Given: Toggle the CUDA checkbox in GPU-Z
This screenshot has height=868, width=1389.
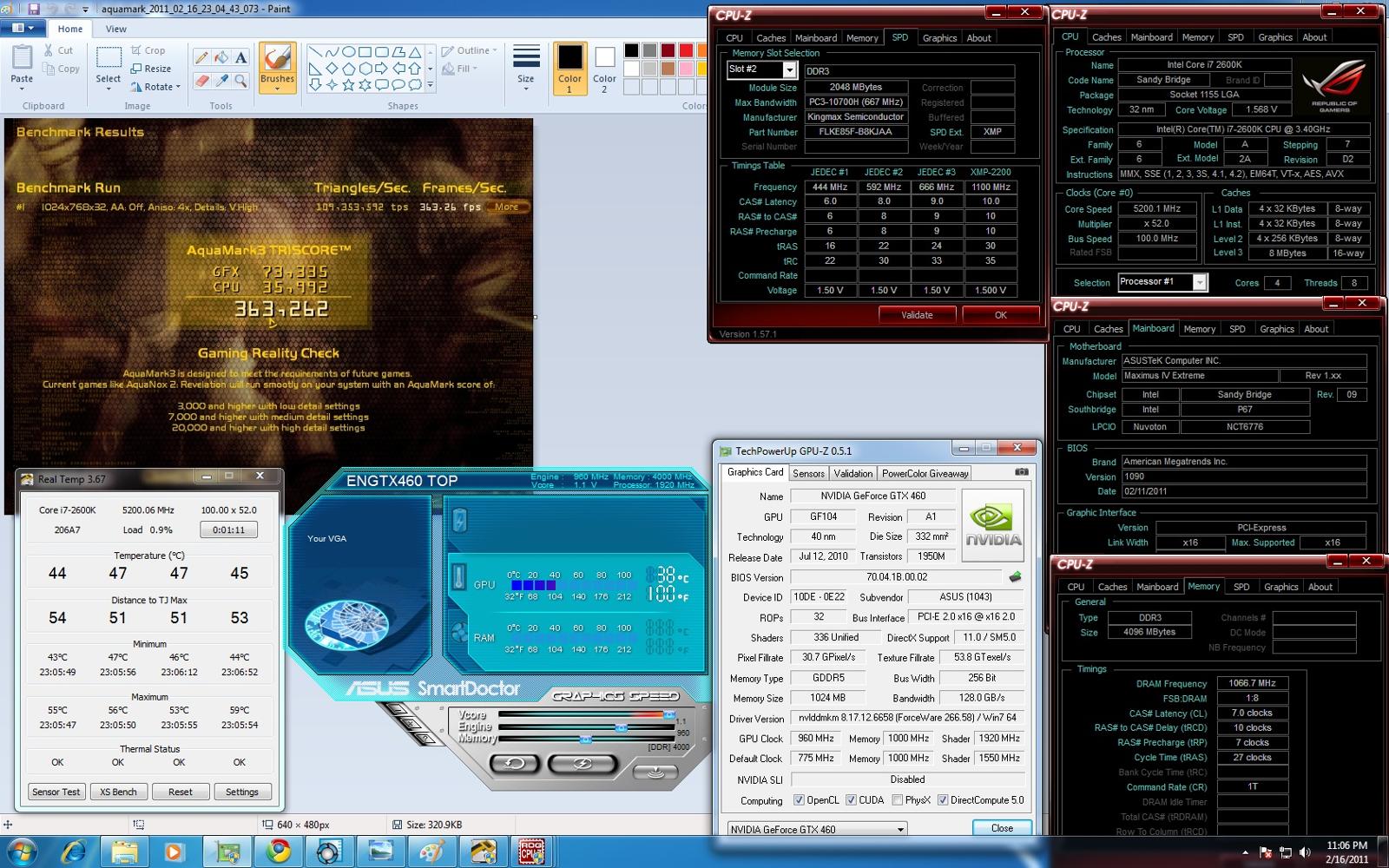Looking at the screenshot, I should (x=851, y=800).
